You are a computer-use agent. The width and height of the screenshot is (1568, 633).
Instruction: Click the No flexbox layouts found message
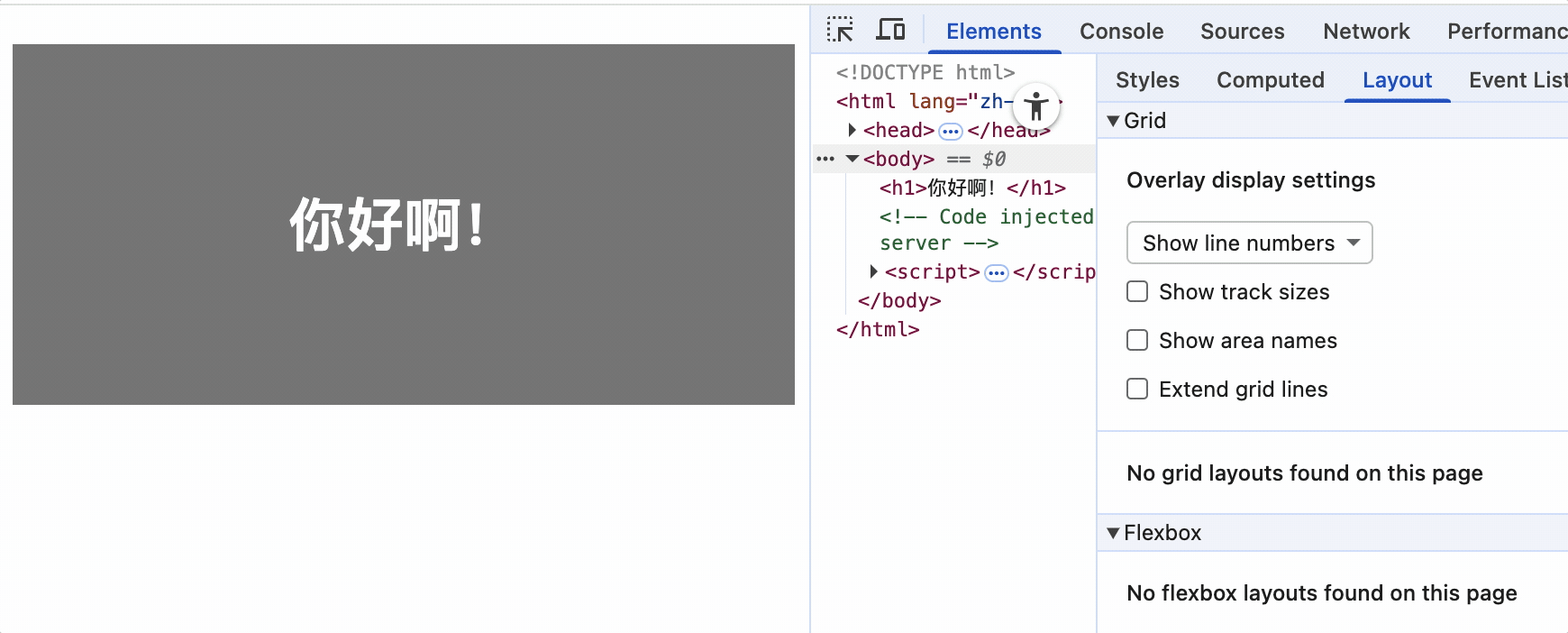click(1321, 593)
